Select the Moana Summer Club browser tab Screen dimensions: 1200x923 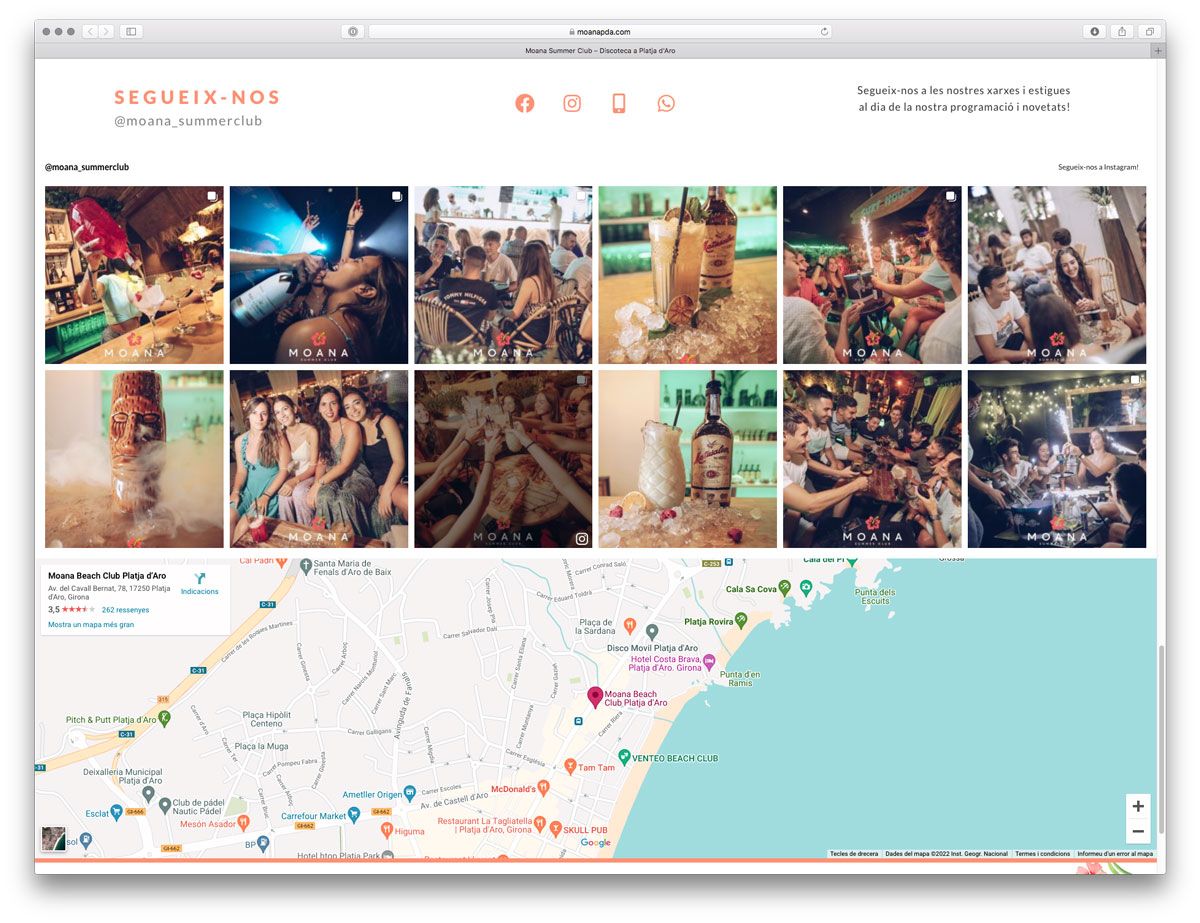tap(600, 50)
